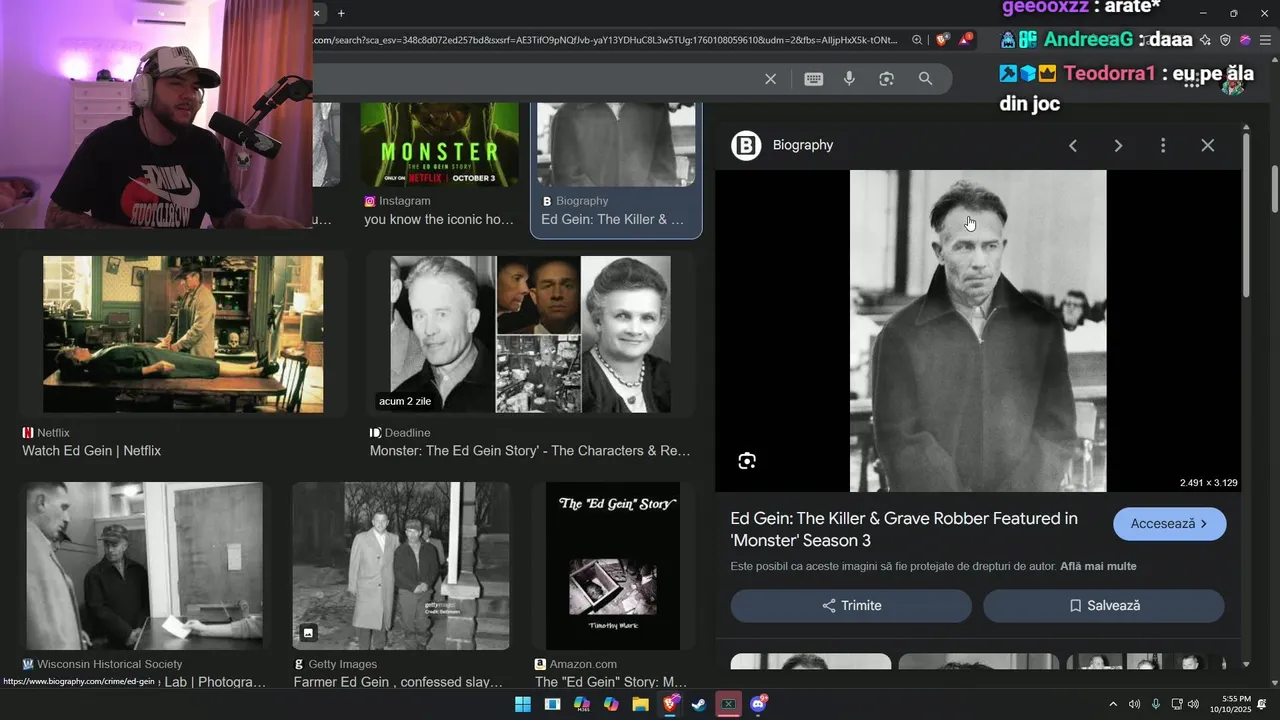
Task: Open Task View on taskbar
Action: click(552, 704)
